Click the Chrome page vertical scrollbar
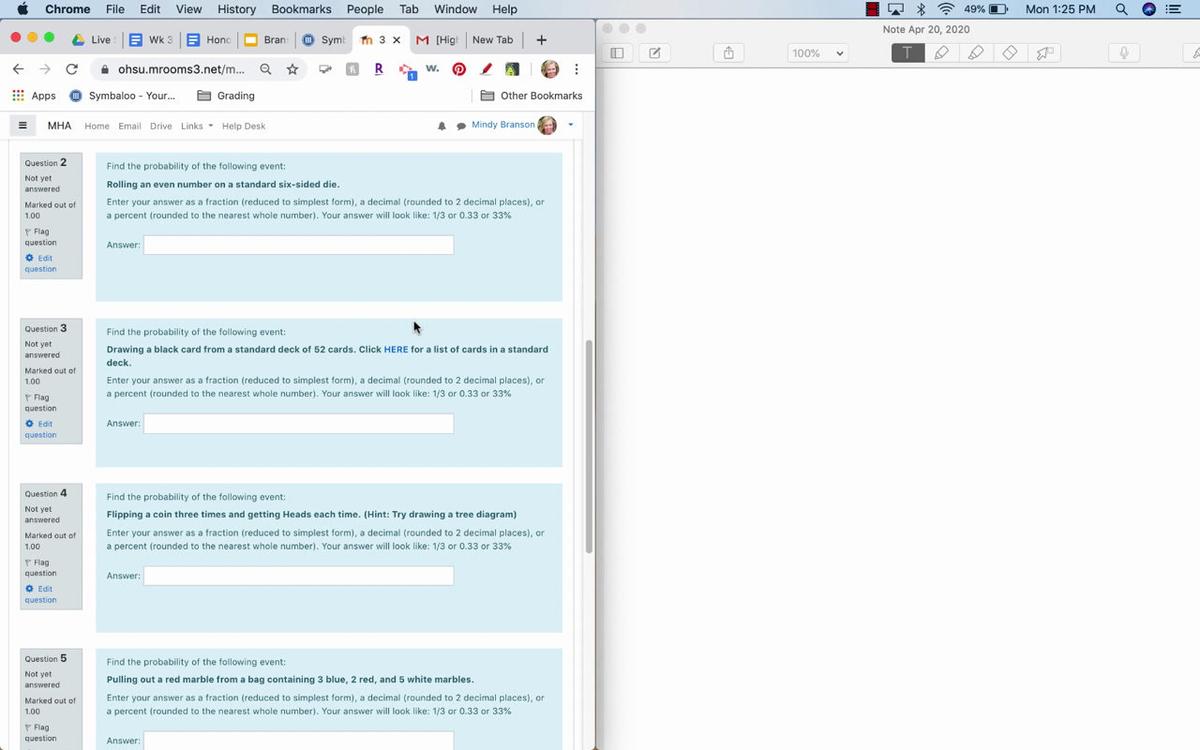The height and width of the screenshot is (750, 1200). pos(589,447)
